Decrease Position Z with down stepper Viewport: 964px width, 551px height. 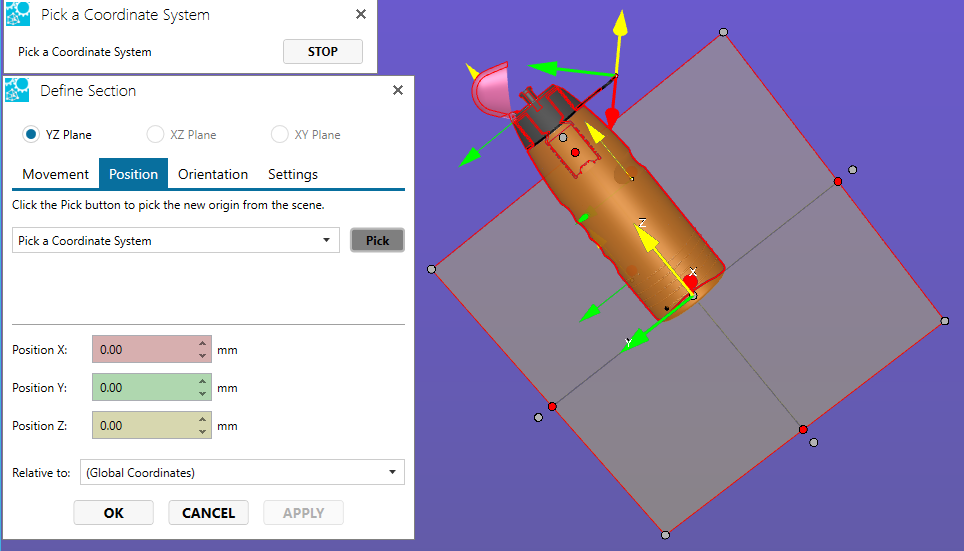(x=203, y=432)
